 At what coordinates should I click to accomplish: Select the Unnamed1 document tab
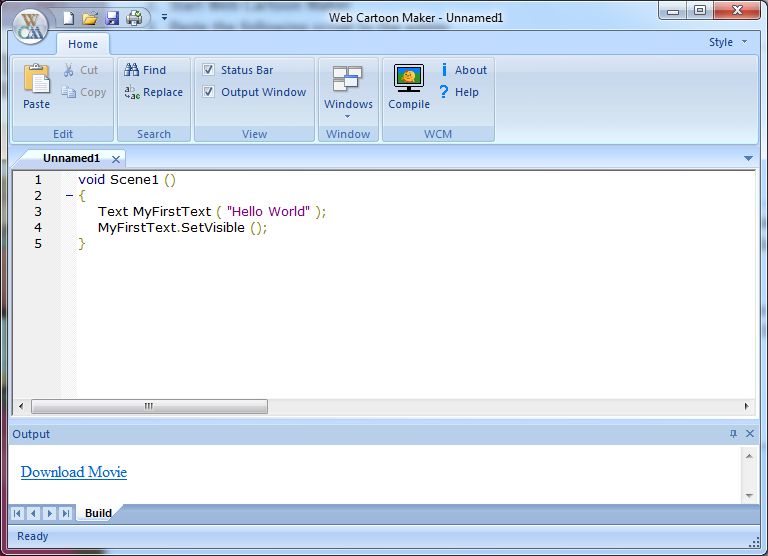(71, 158)
